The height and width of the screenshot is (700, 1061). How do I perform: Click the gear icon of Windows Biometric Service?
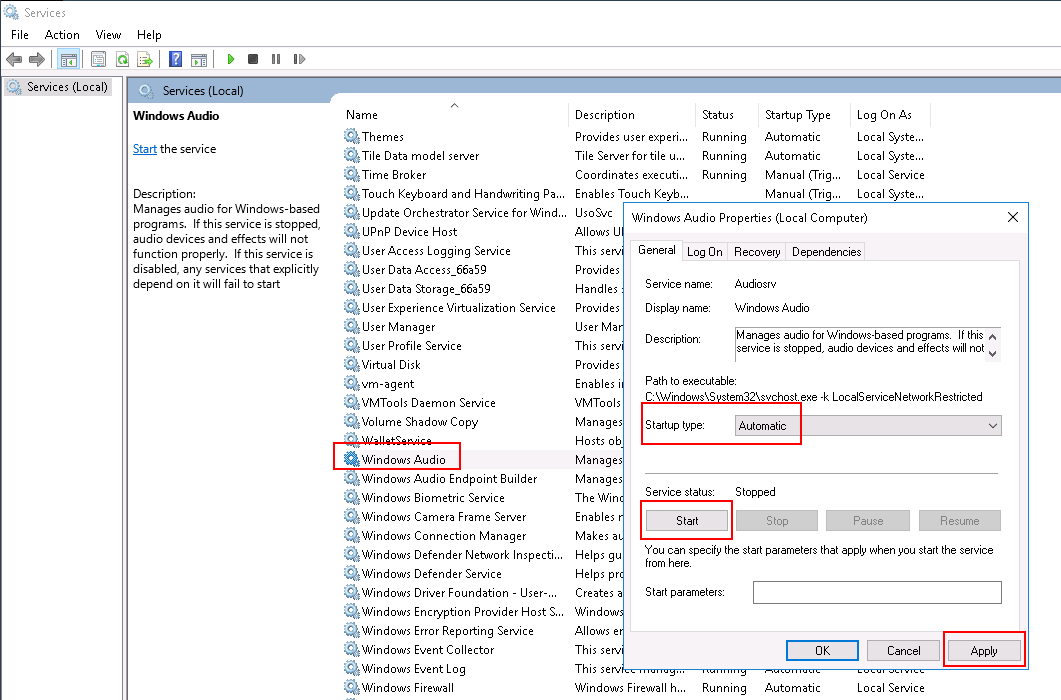coord(351,497)
